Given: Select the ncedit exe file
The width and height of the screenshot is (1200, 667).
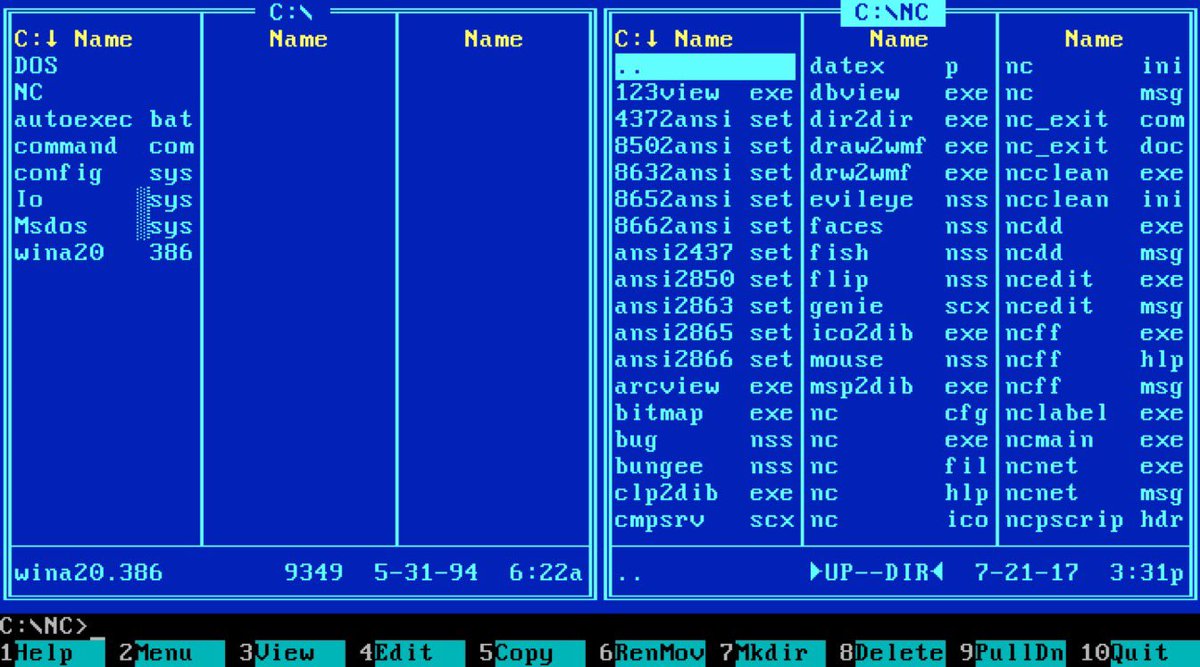Looking at the screenshot, I should coord(1094,279).
